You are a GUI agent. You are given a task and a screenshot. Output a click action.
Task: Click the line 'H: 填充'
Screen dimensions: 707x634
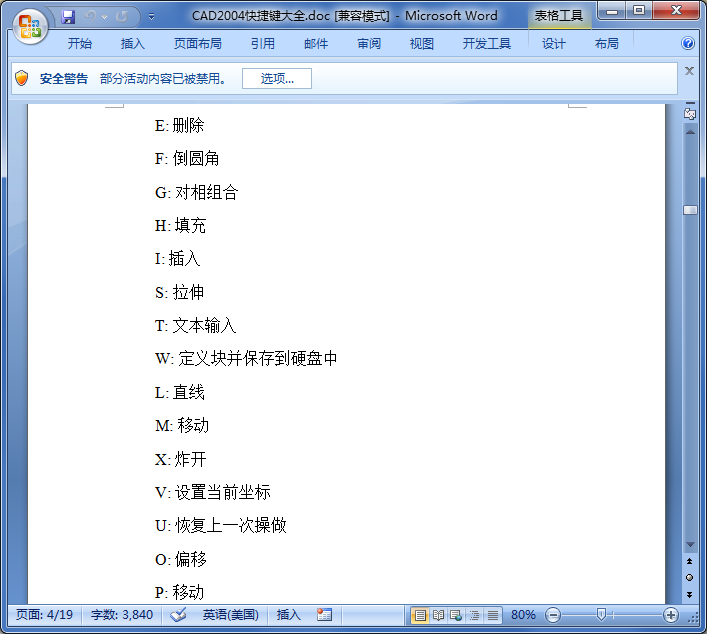pyautogui.click(x=180, y=225)
